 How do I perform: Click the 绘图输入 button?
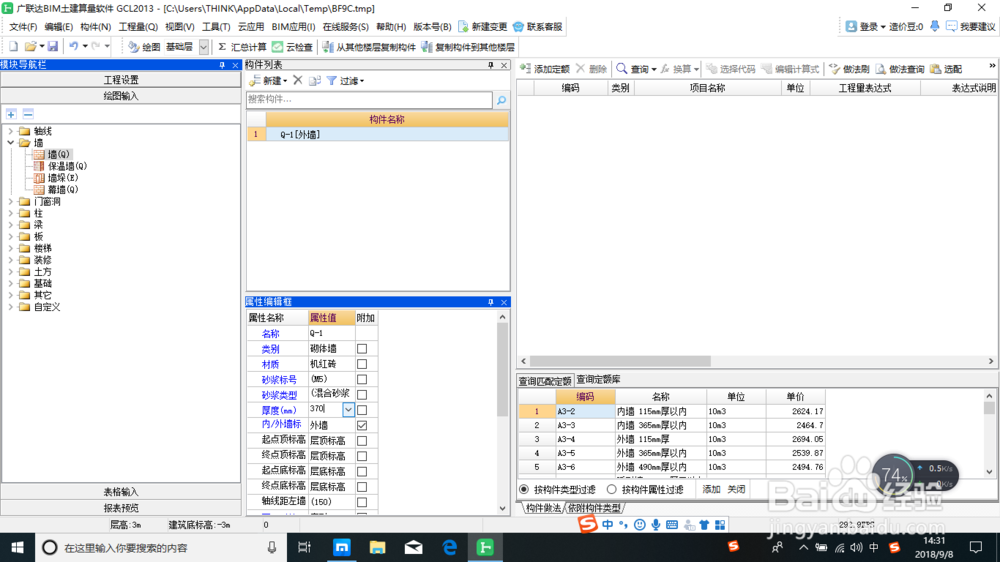(x=121, y=96)
